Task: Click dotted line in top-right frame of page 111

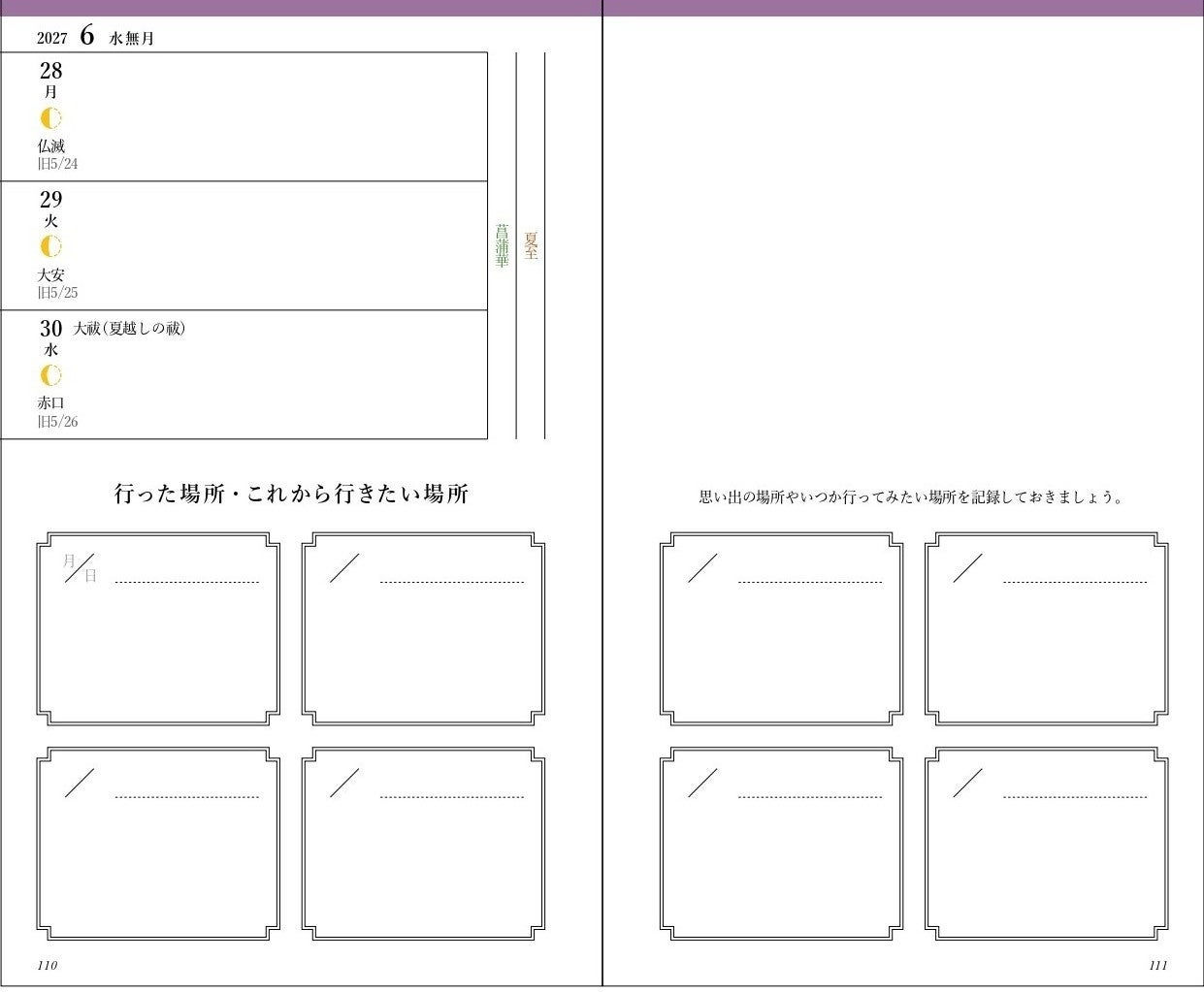Action: pyautogui.click(x=1075, y=583)
